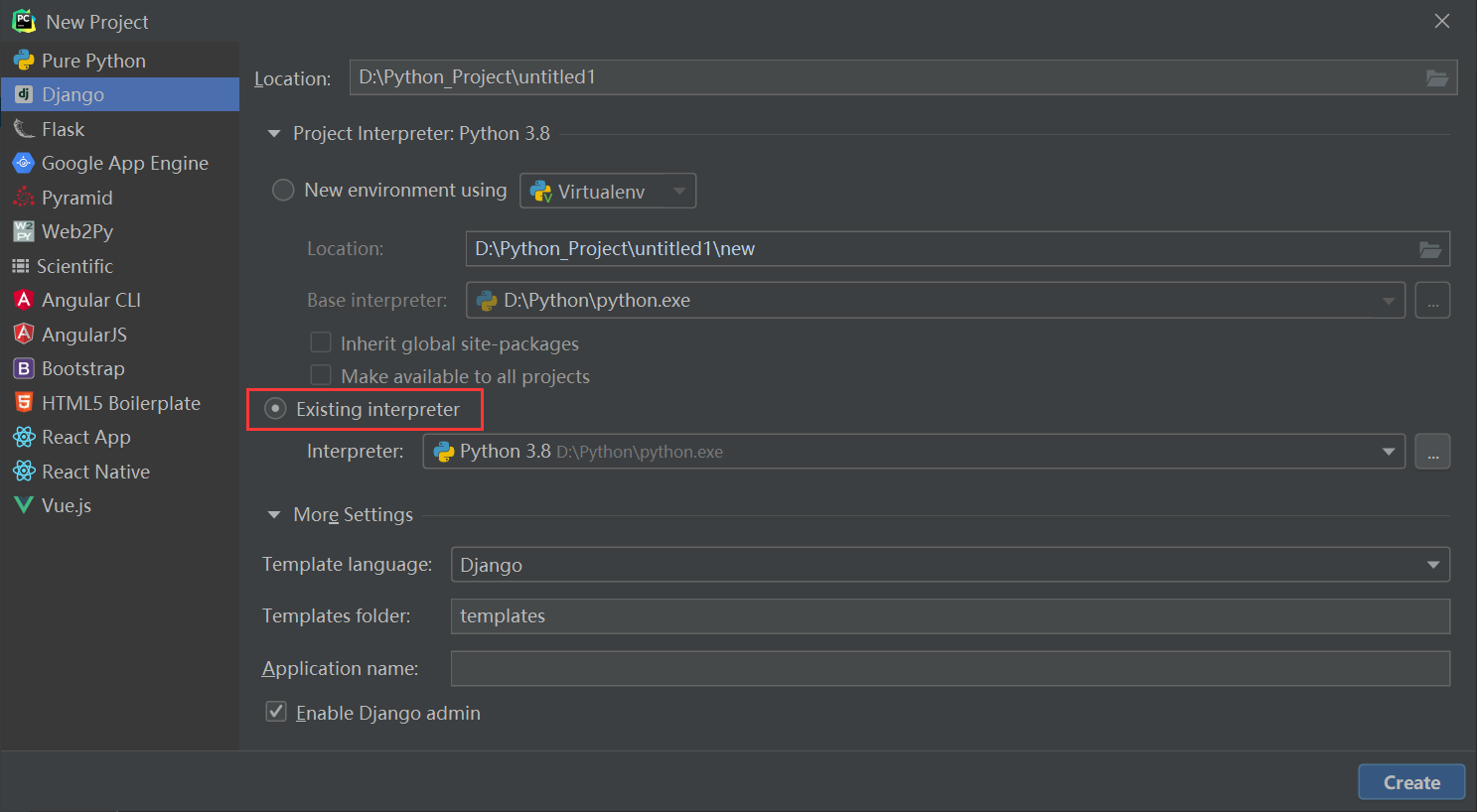Select New environment using radio button
Image resolution: width=1477 pixels, height=812 pixels.
pos(283,190)
